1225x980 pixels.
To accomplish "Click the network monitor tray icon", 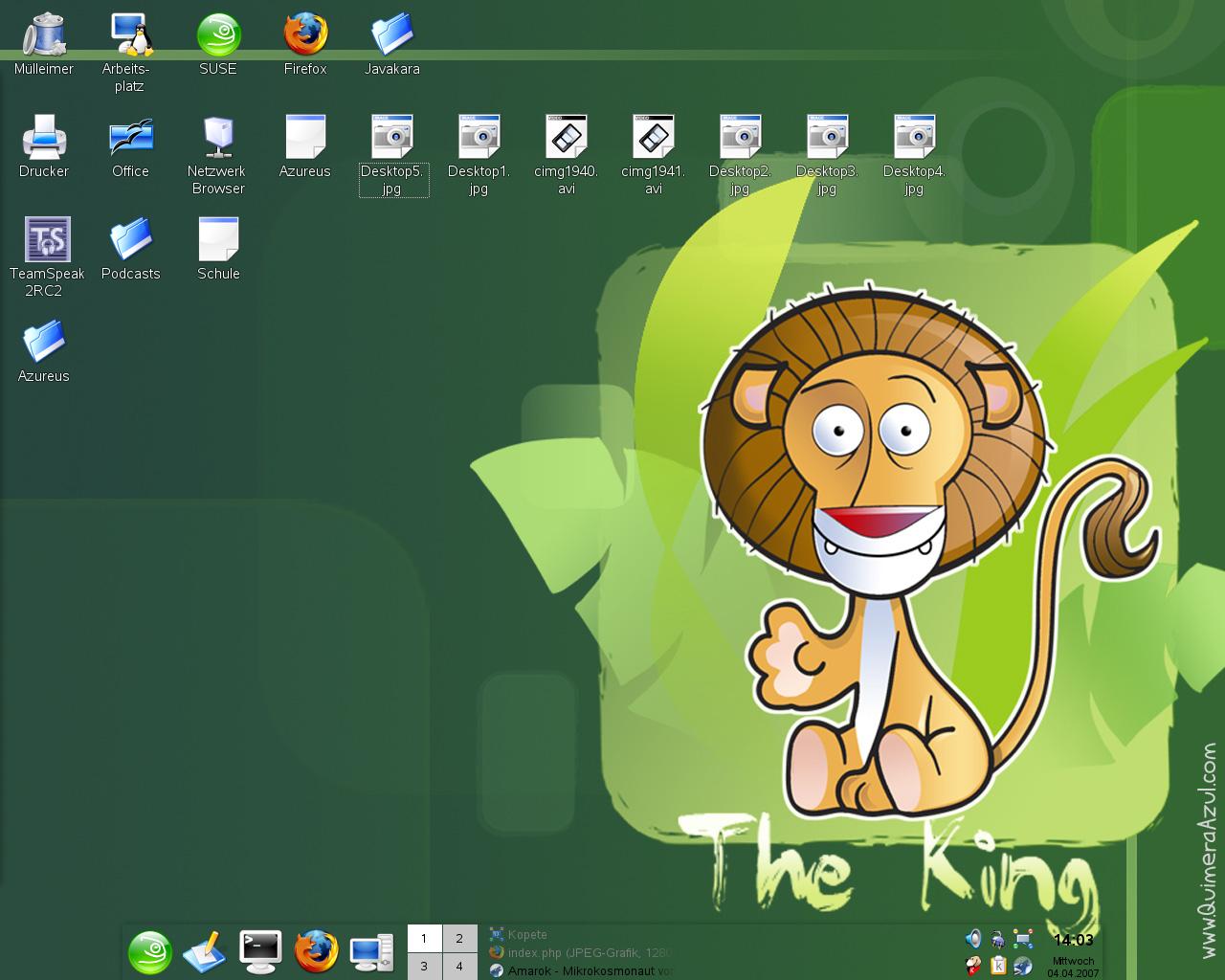I will (1023, 939).
